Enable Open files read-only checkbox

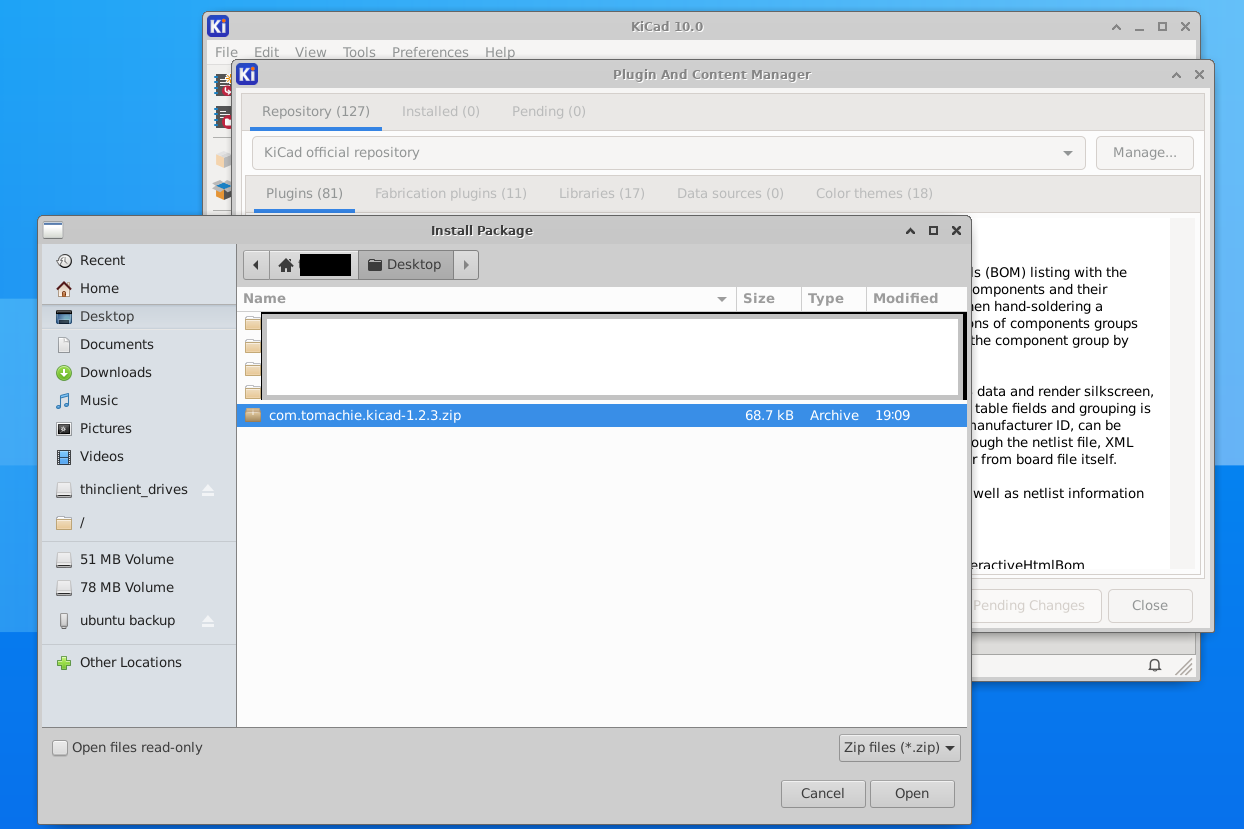(x=60, y=747)
